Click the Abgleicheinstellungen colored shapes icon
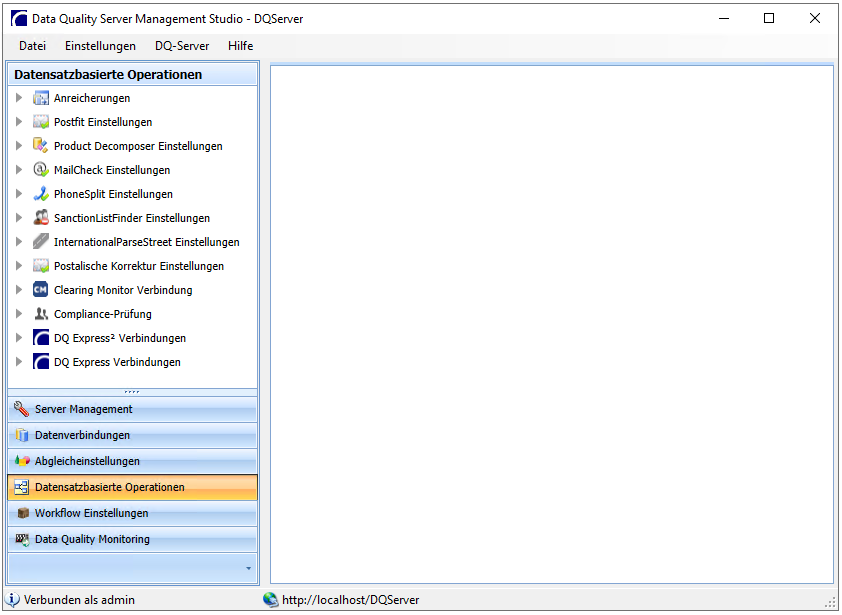This screenshot has height=615, width=842. (21, 461)
